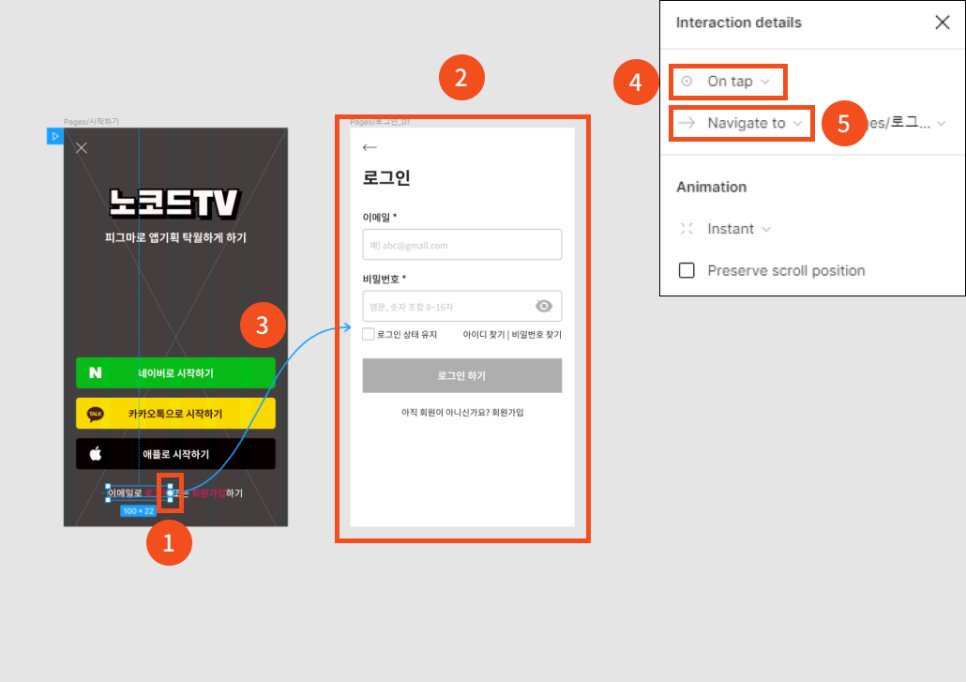Image resolution: width=966 pixels, height=682 pixels.
Task: Click the 피그마로 앱기획 subtitle text
Action: click(x=176, y=238)
